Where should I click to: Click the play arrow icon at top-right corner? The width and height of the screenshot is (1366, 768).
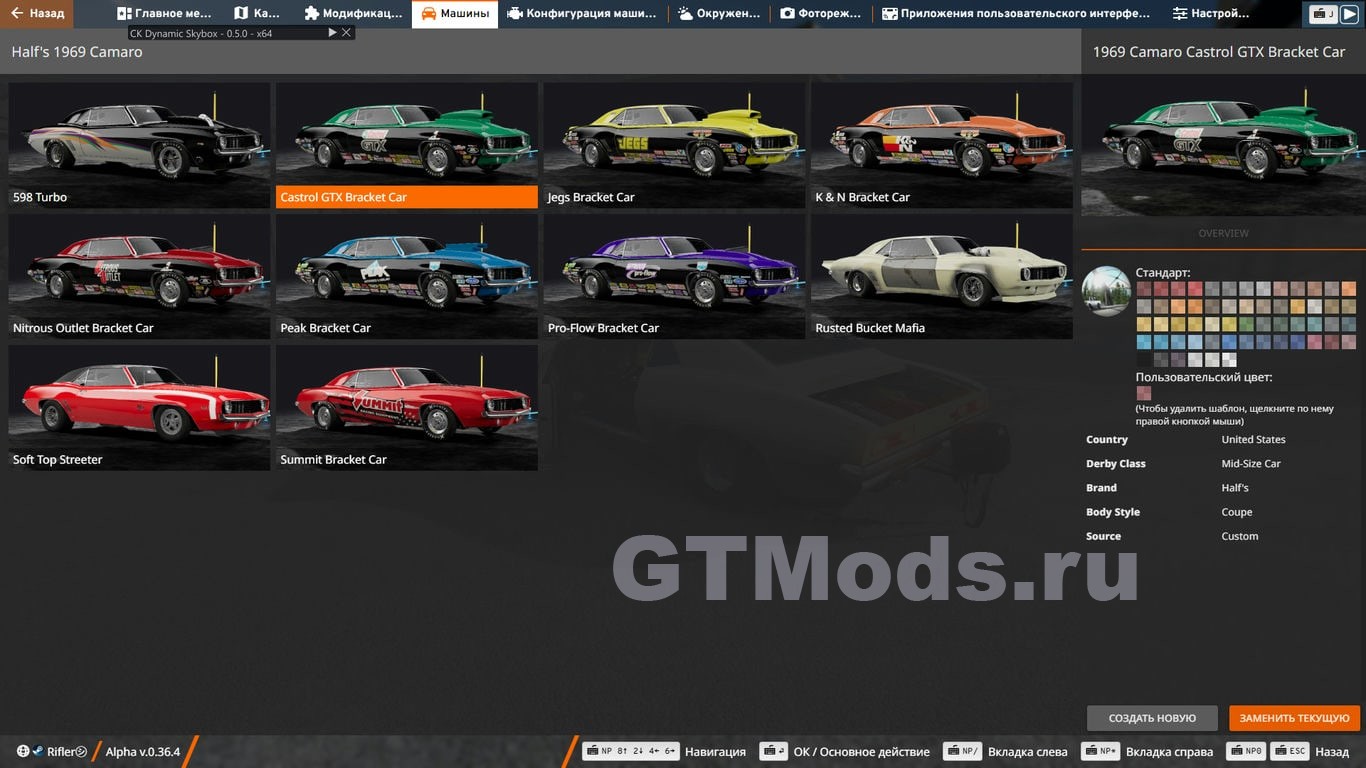pyautogui.click(x=1349, y=14)
